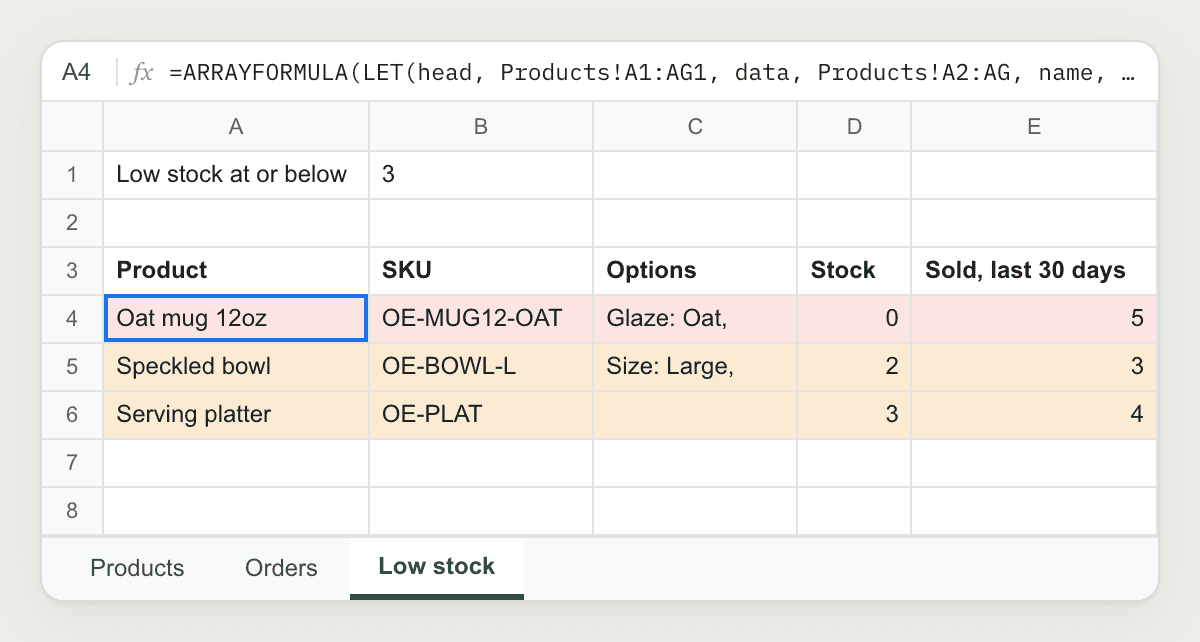Click Speckled bowl sold value 3
1200x642 pixels.
(1034, 367)
